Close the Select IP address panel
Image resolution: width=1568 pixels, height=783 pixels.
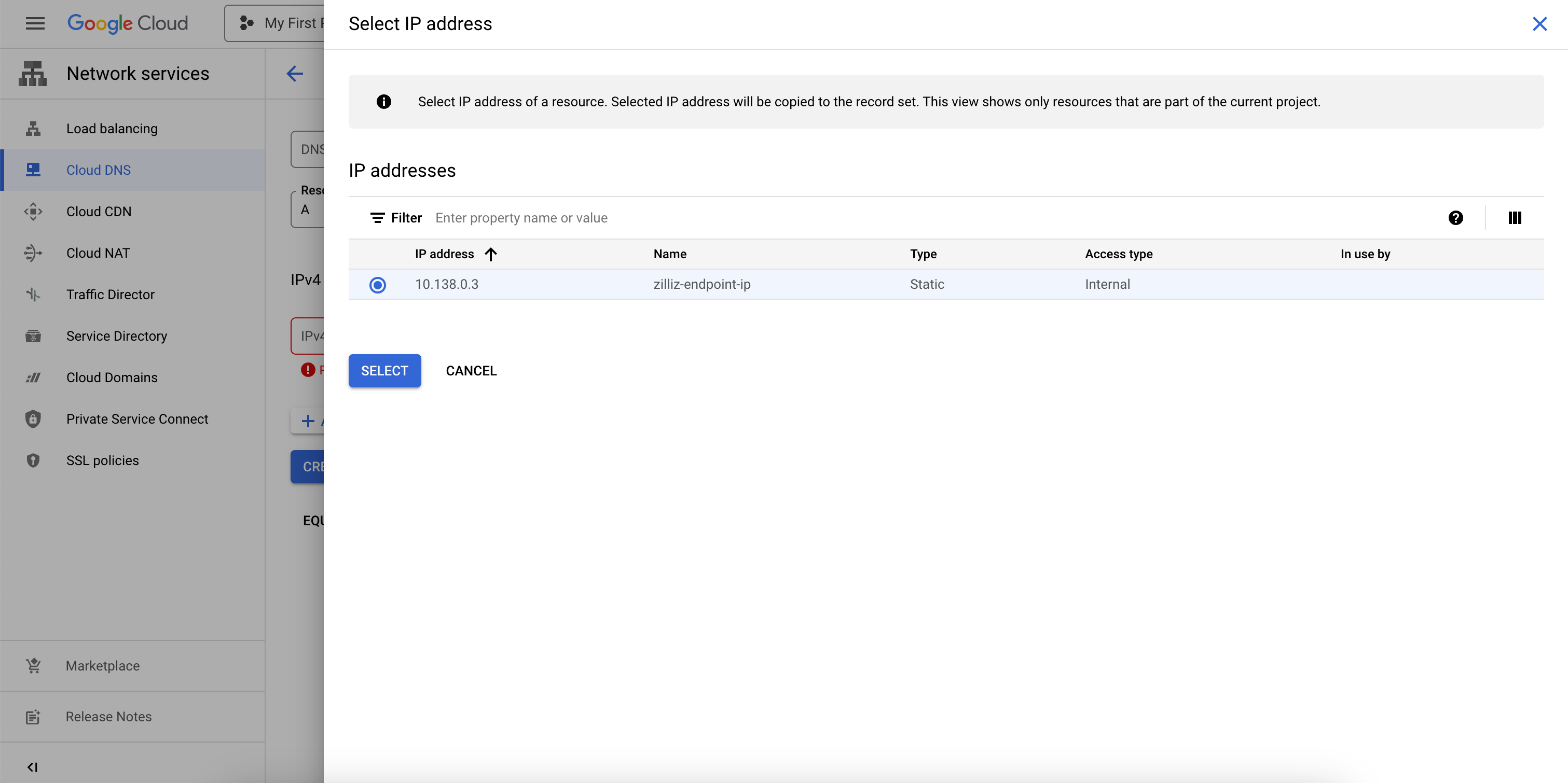[1539, 24]
